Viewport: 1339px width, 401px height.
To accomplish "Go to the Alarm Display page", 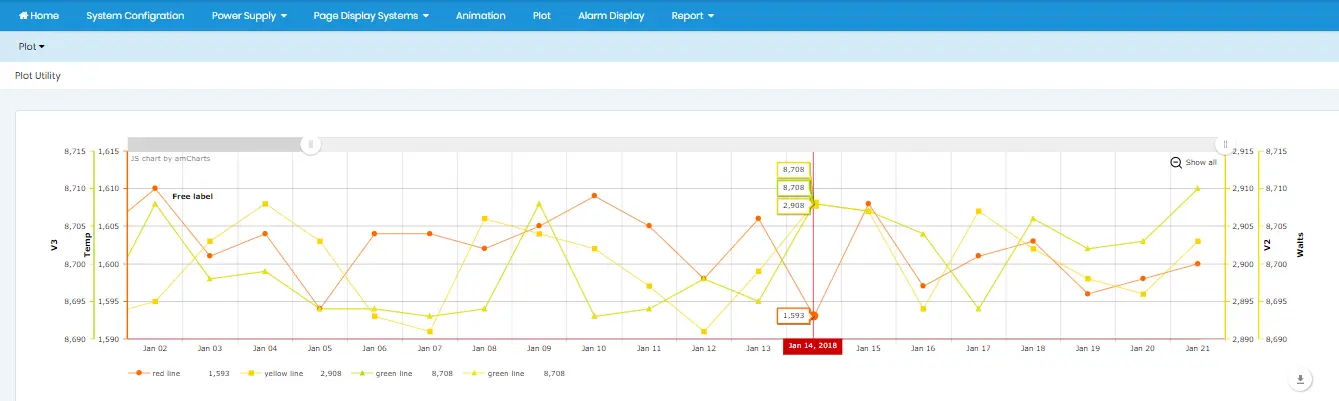I will tap(611, 16).
